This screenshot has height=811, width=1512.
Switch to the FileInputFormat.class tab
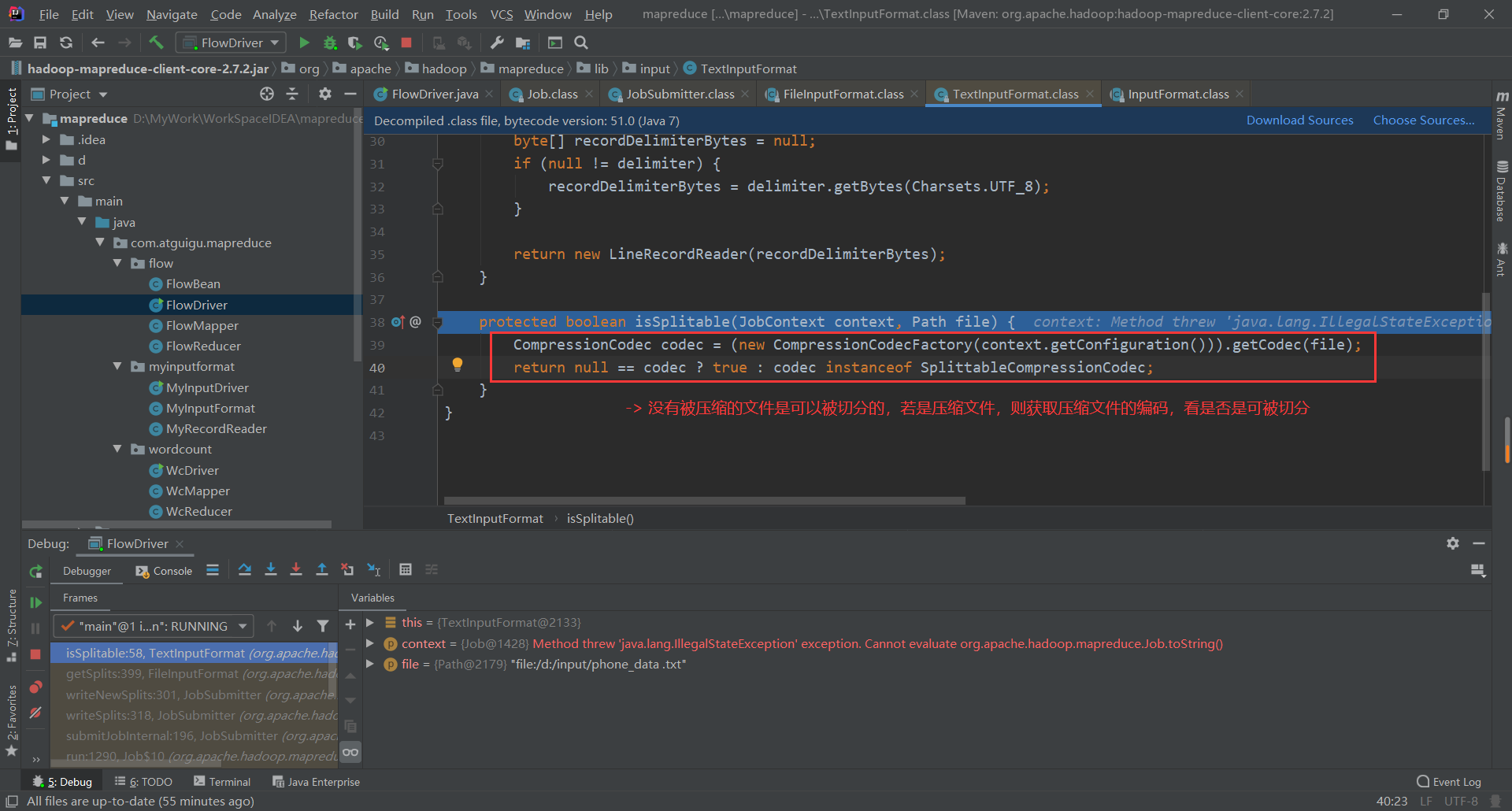(843, 94)
